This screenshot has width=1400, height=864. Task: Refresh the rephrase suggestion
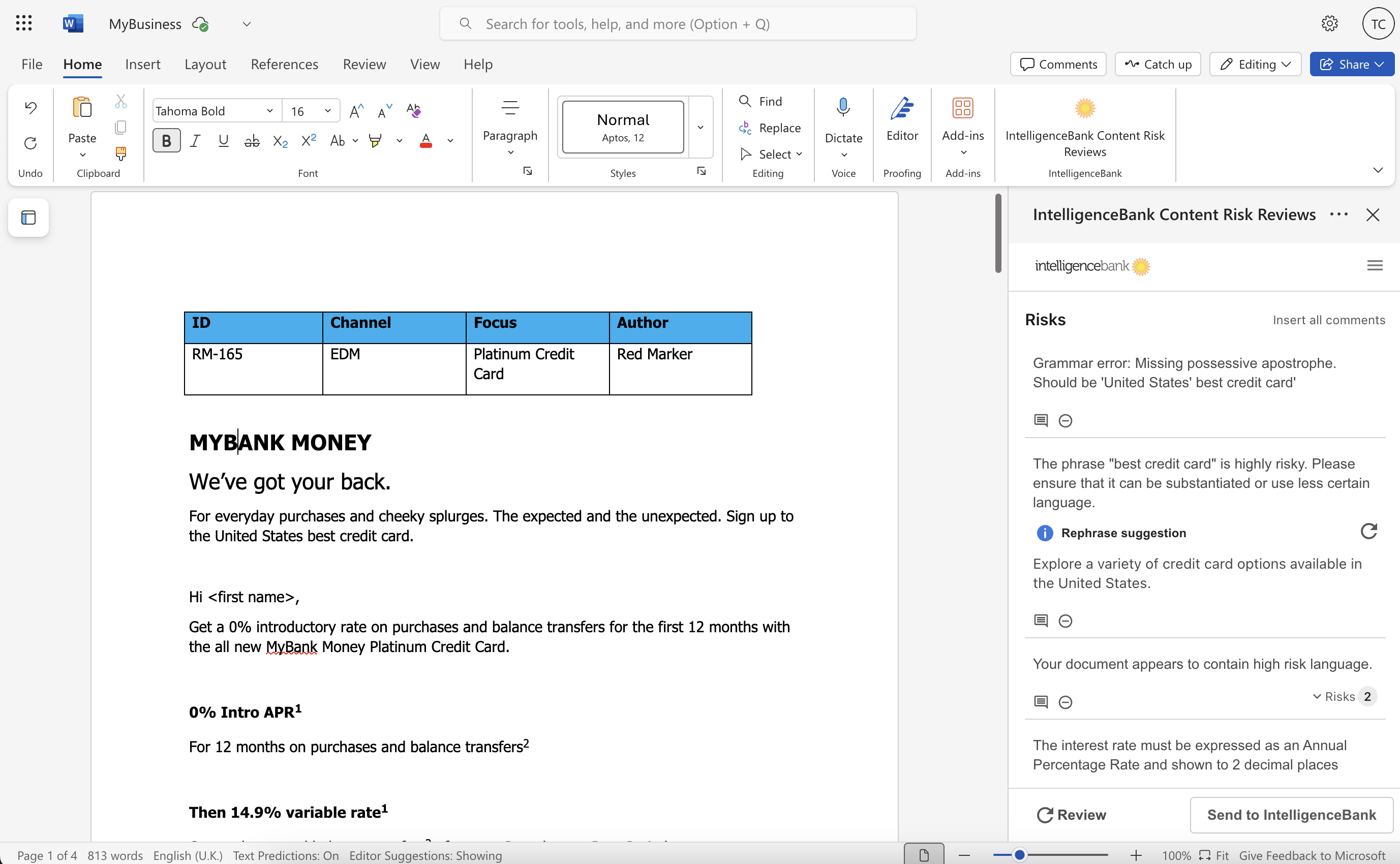click(x=1368, y=532)
